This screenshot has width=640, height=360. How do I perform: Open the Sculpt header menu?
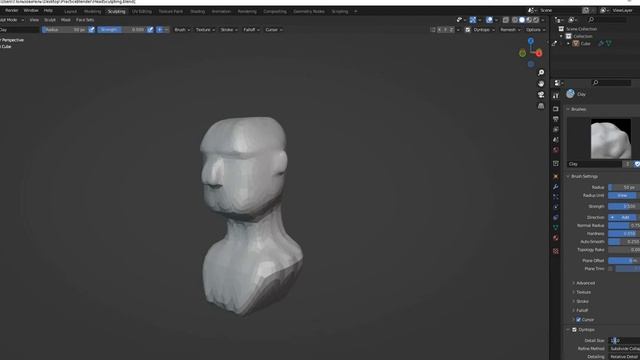coord(50,20)
